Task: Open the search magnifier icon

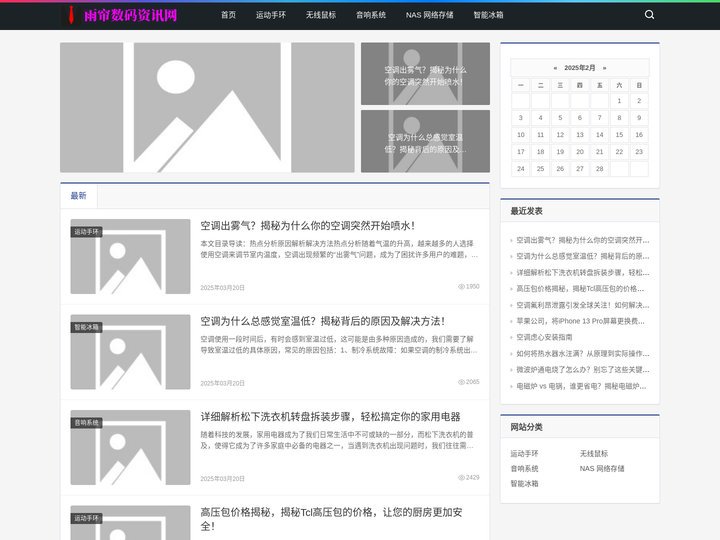Action: 649,15
